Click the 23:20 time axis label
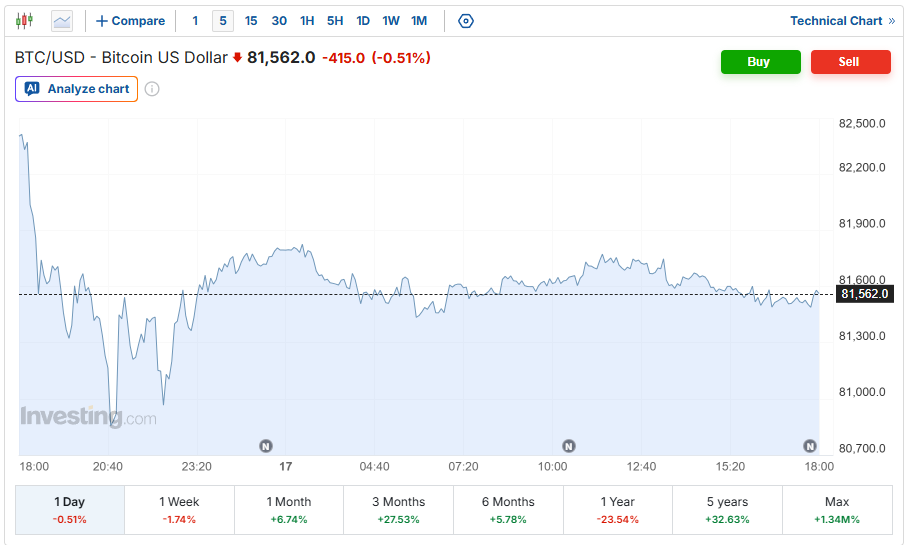This screenshot has width=910, height=545. (197, 467)
